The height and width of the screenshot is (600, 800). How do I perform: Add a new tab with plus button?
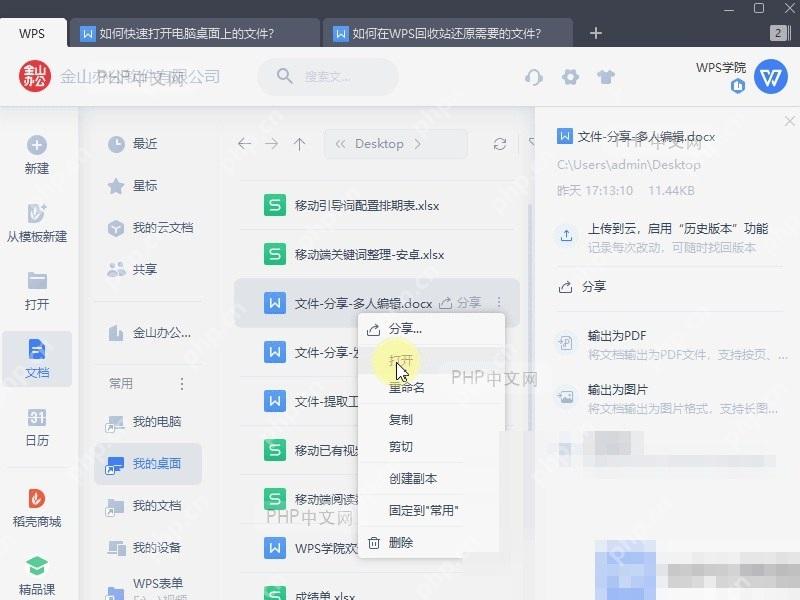[x=595, y=33]
